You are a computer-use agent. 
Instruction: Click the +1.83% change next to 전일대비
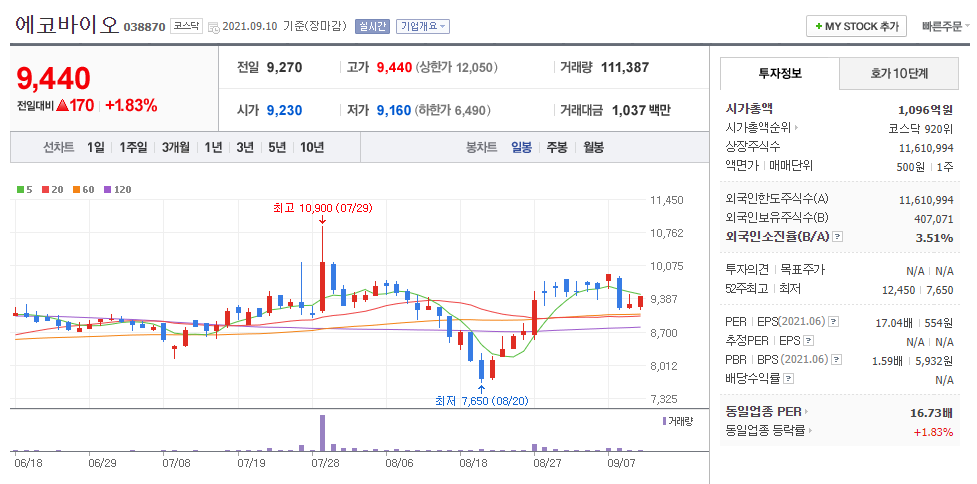tap(131, 105)
